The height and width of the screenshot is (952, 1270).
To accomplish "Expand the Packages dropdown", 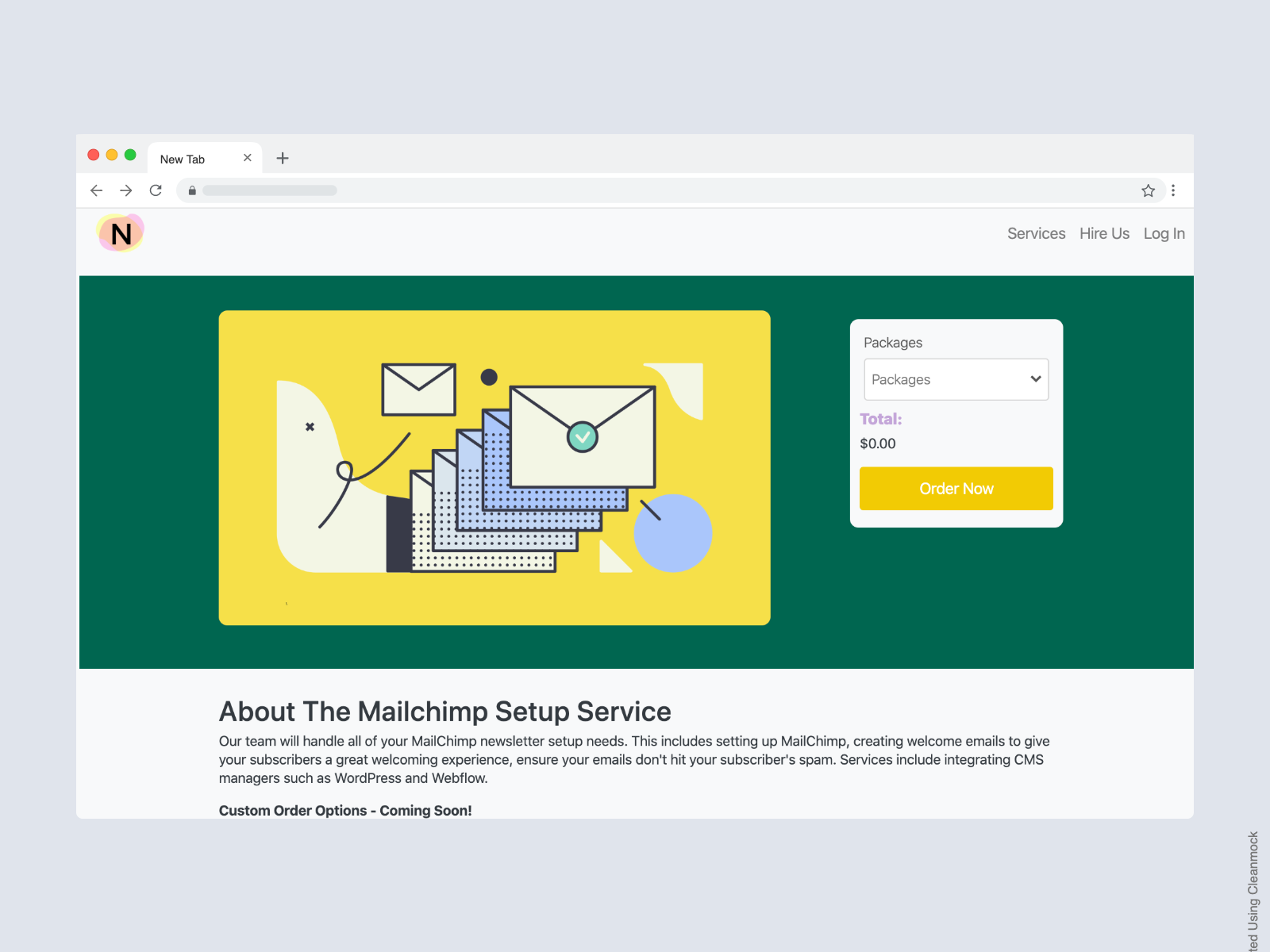I will click(x=956, y=379).
